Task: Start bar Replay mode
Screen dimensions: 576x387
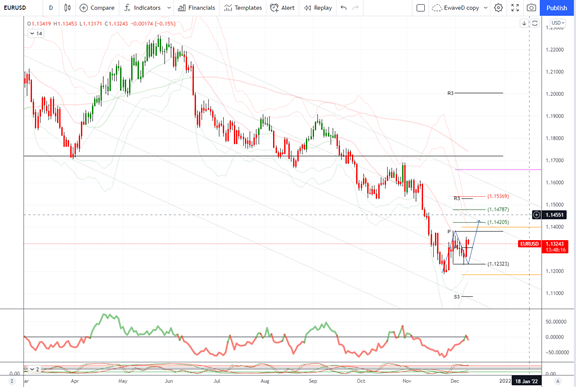Action: coord(318,8)
